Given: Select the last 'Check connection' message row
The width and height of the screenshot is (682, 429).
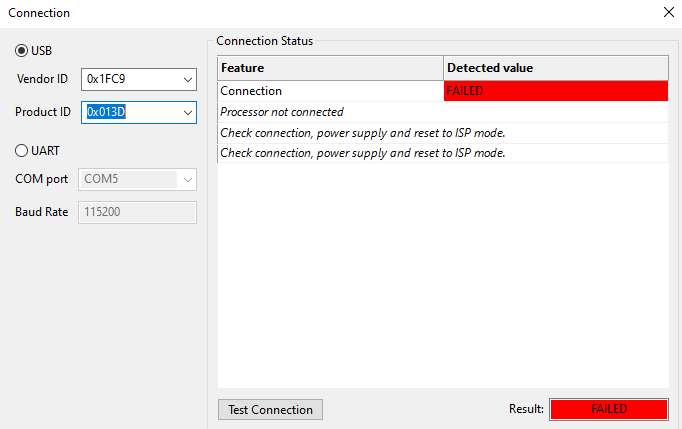Looking at the screenshot, I should click(x=362, y=153).
